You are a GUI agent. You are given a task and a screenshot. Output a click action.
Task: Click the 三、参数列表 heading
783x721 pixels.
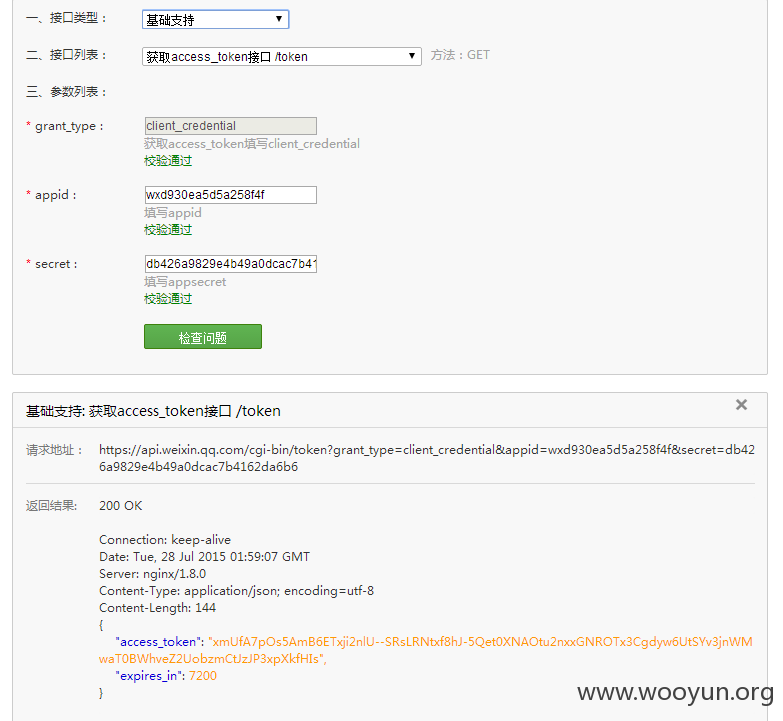coord(66,92)
